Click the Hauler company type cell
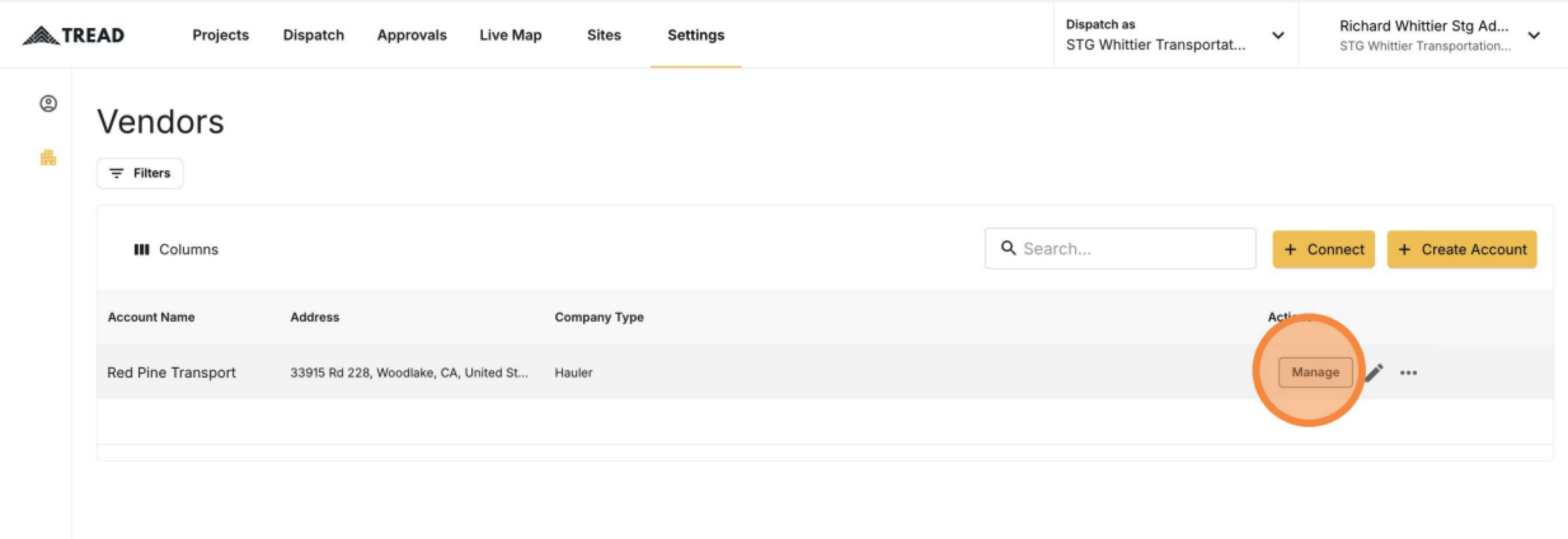 574,372
